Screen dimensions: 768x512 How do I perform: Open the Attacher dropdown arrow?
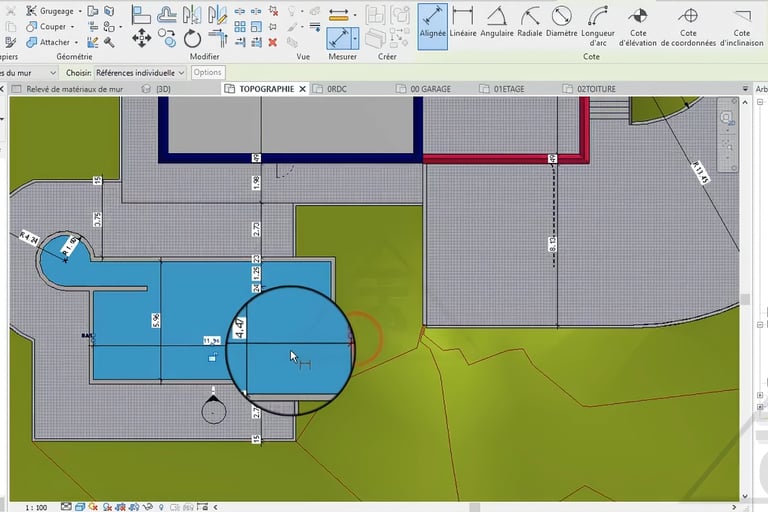(76, 42)
